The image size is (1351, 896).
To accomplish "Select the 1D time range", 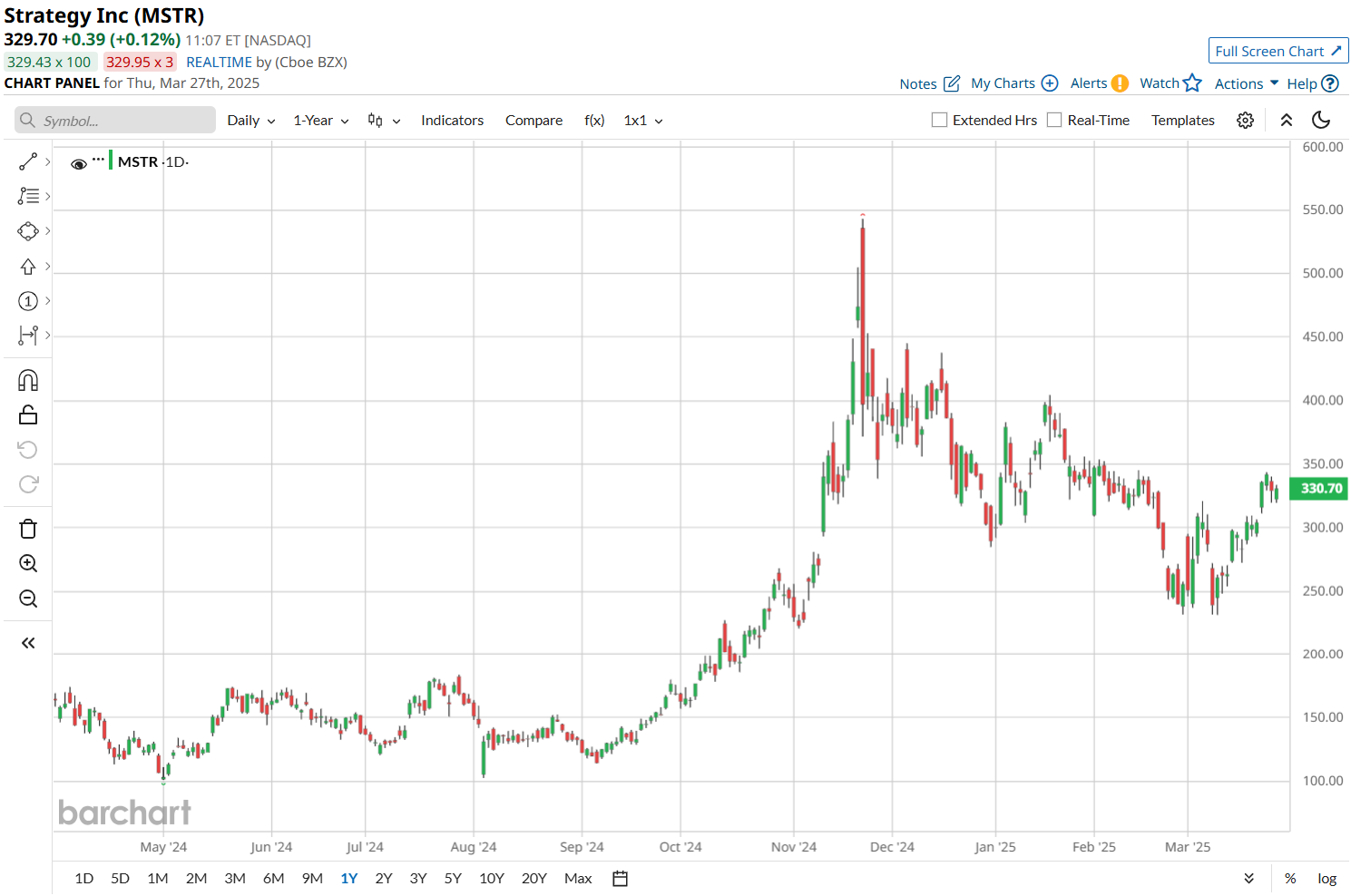I will coord(84,879).
